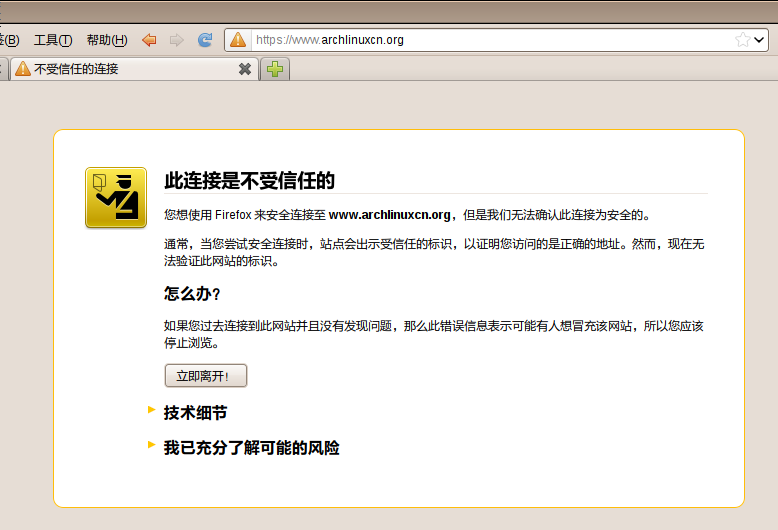
Task: Open the 工具(T) menu
Action: tap(53, 40)
